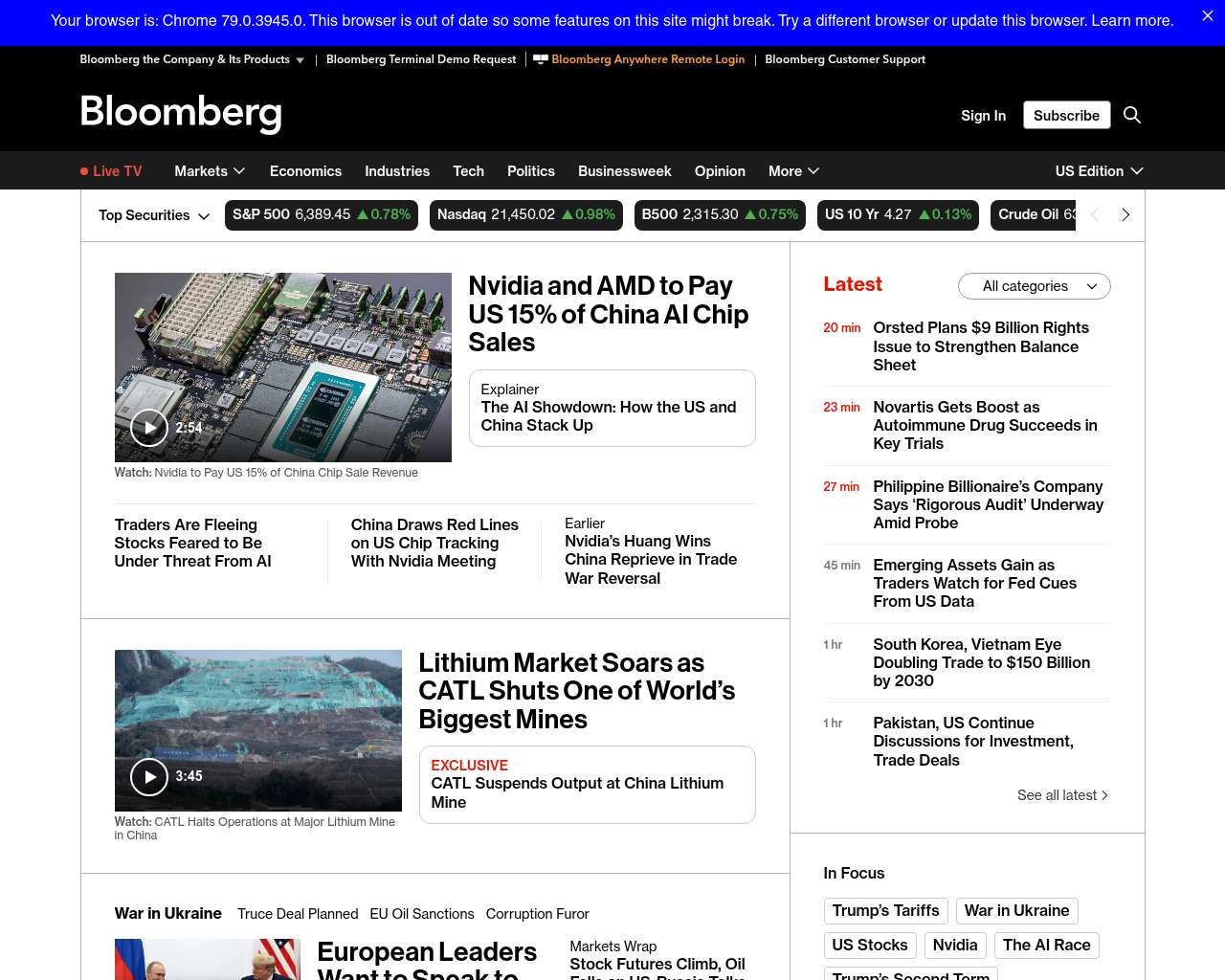Click See all latest link

click(x=1062, y=795)
